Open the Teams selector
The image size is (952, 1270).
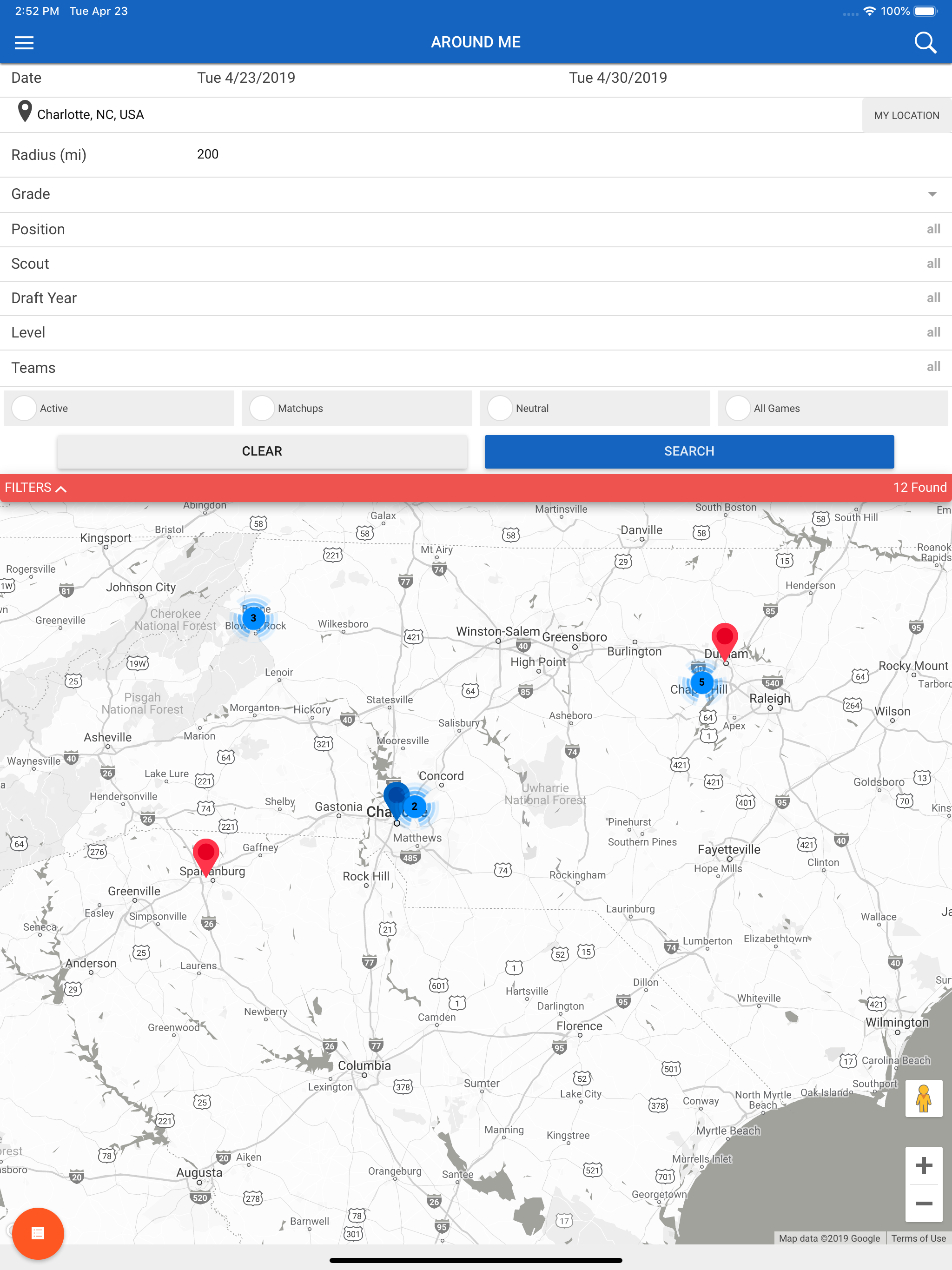pyautogui.click(x=476, y=367)
